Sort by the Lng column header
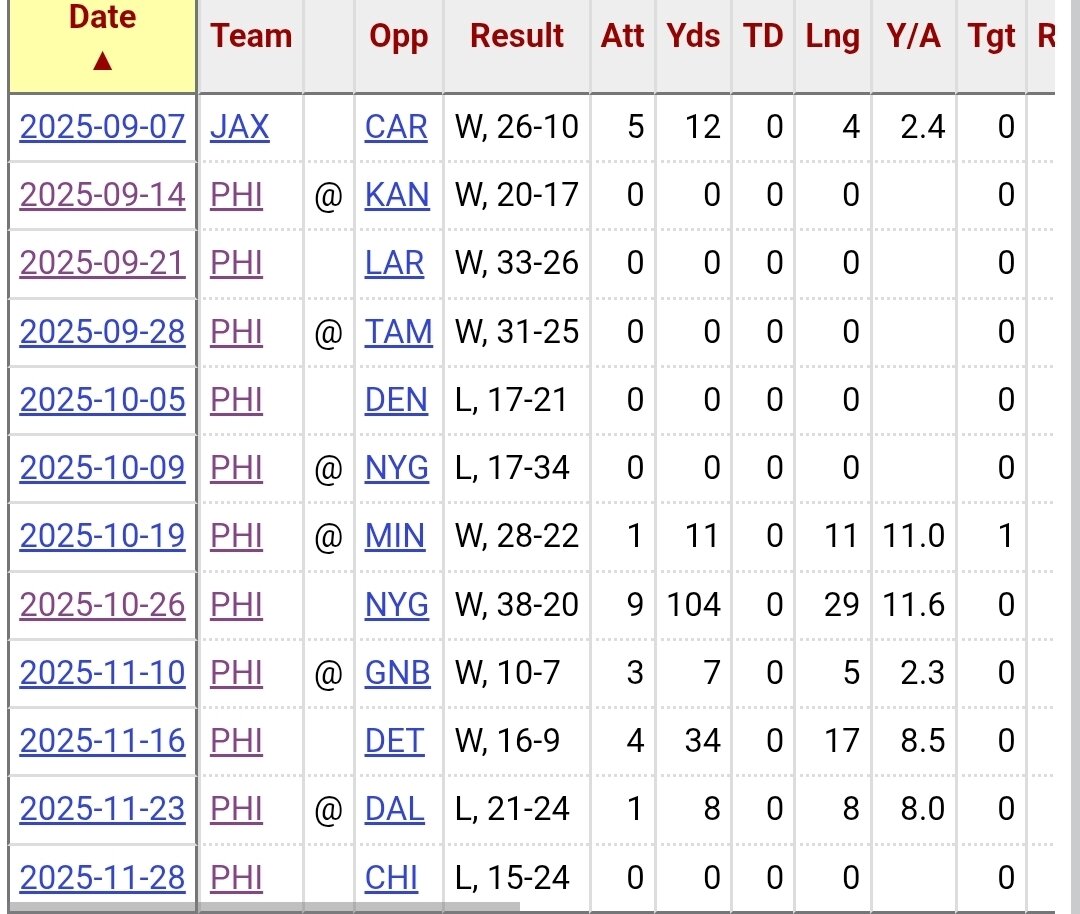The image size is (1080, 914). pos(832,37)
